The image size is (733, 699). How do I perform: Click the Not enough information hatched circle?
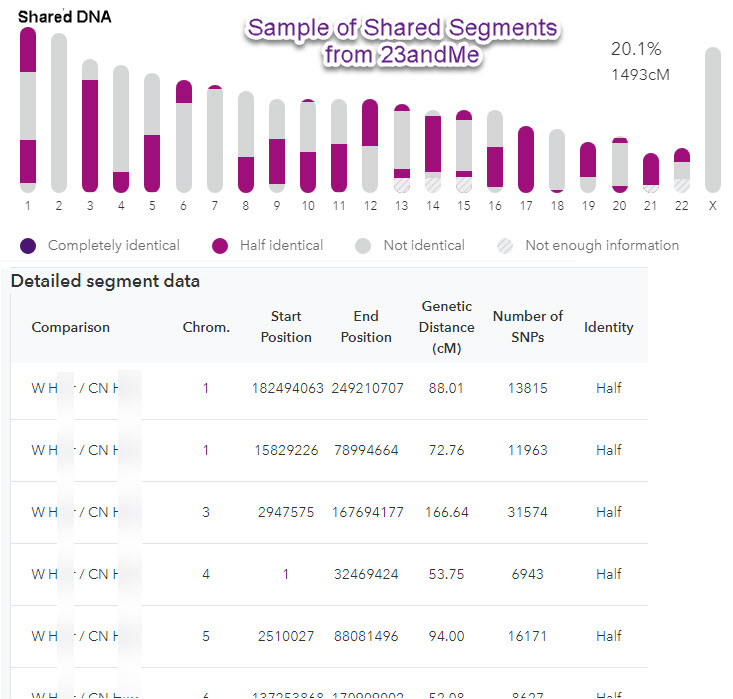coord(505,245)
